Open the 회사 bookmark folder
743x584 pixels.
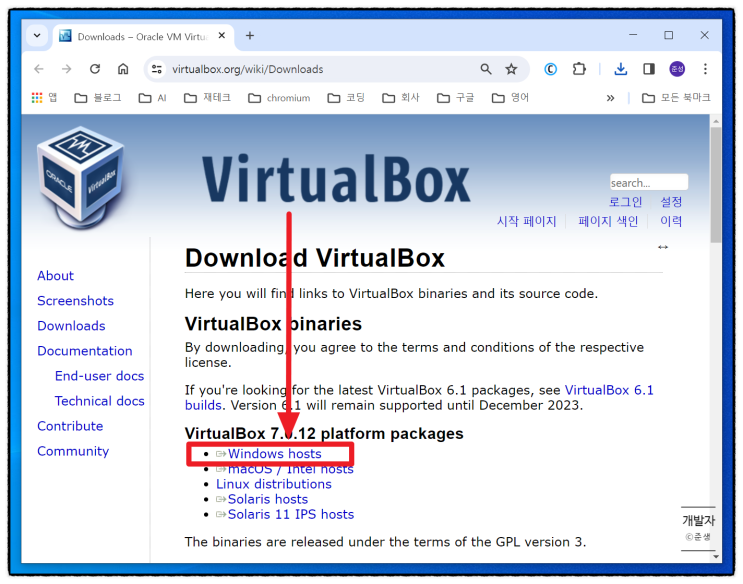(x=400, y=98)
